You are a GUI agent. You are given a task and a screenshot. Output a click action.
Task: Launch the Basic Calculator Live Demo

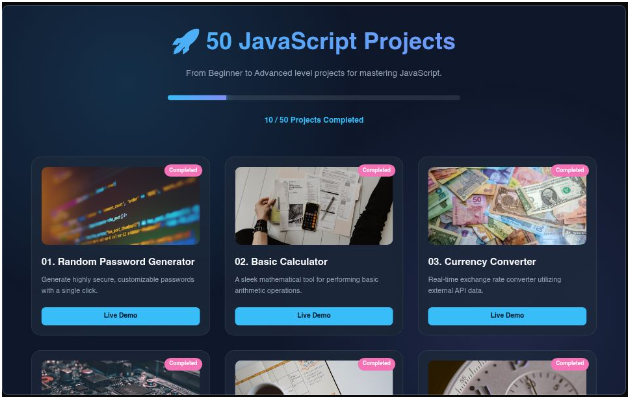(x=314, y=316)
